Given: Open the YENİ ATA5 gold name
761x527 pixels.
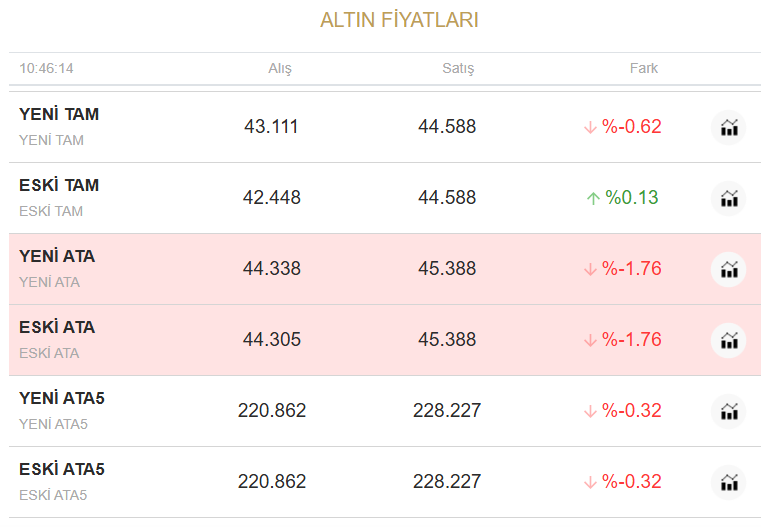Looking at the screenshot, I should pos(62,399).
